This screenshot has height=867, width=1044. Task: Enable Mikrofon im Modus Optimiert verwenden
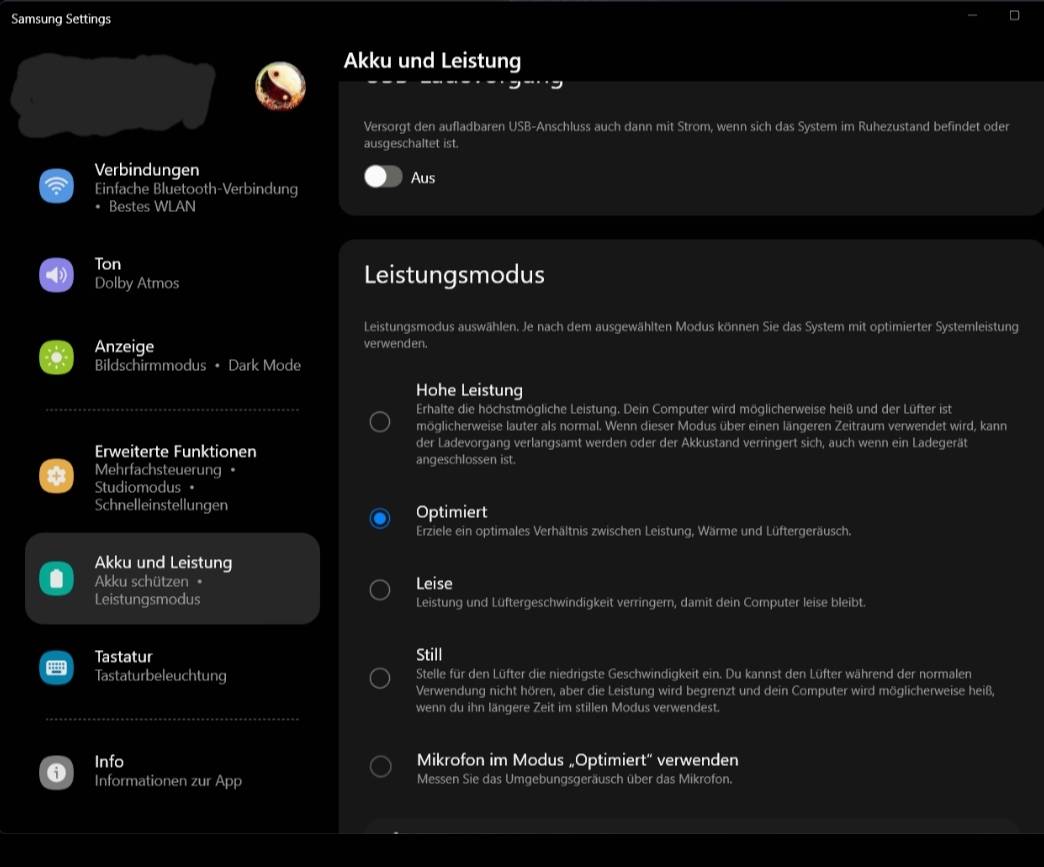click(x=380, y=766)
